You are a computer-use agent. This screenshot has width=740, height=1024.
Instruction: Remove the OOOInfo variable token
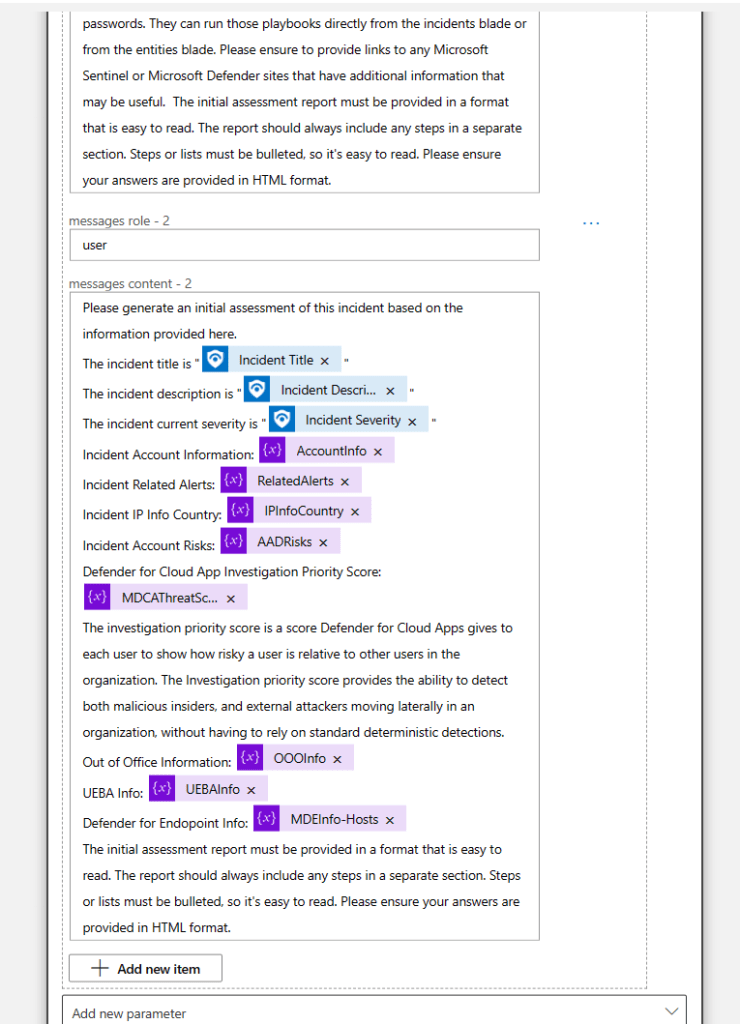337,759
